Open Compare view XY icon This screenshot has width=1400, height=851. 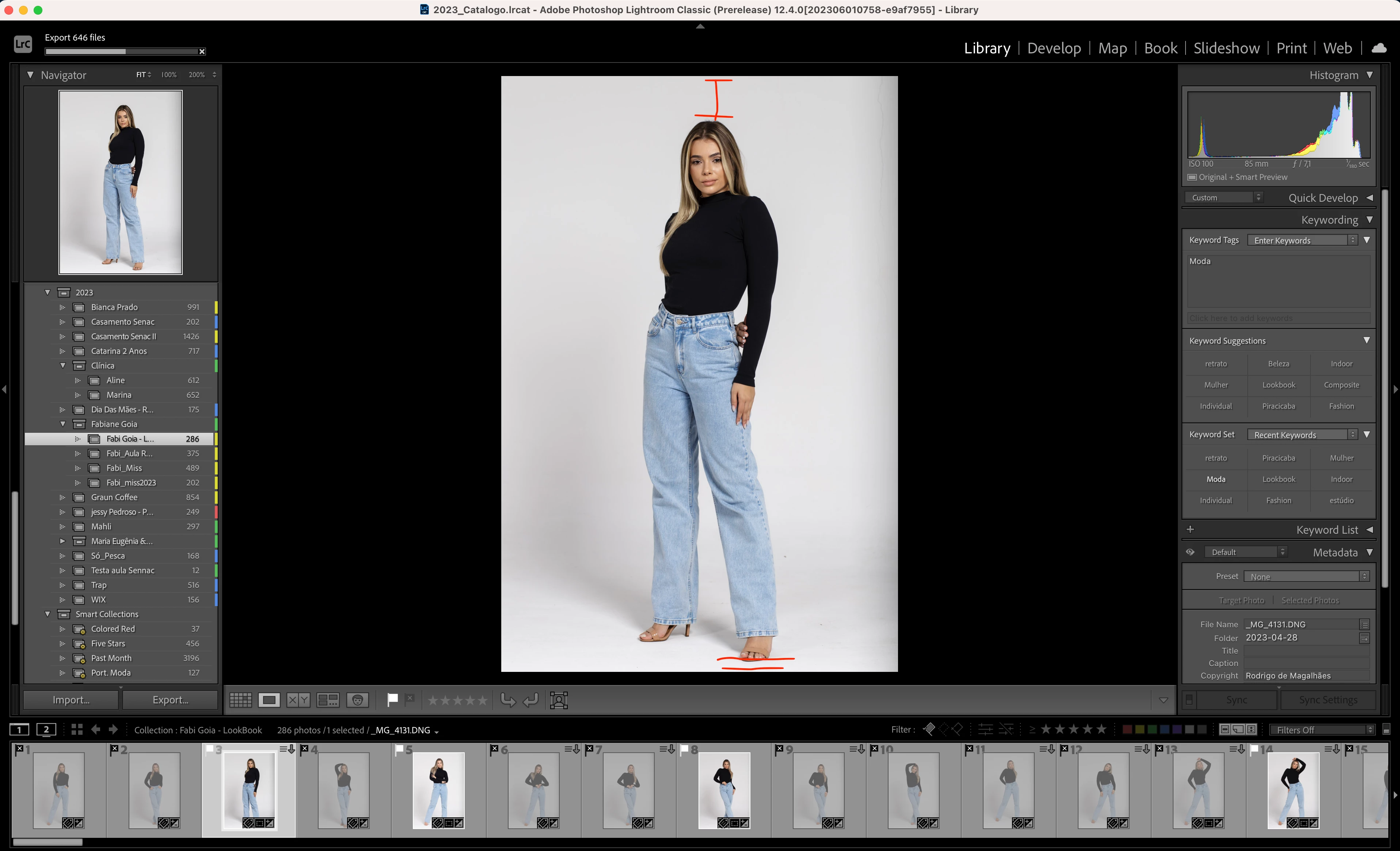[298, 700]
